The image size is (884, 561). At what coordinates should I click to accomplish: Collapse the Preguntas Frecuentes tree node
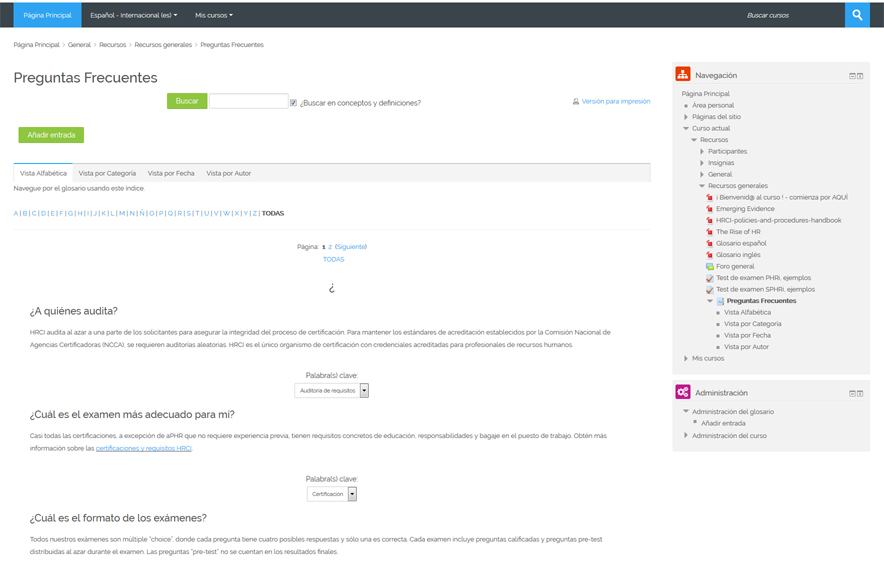[x=709, y=301]
